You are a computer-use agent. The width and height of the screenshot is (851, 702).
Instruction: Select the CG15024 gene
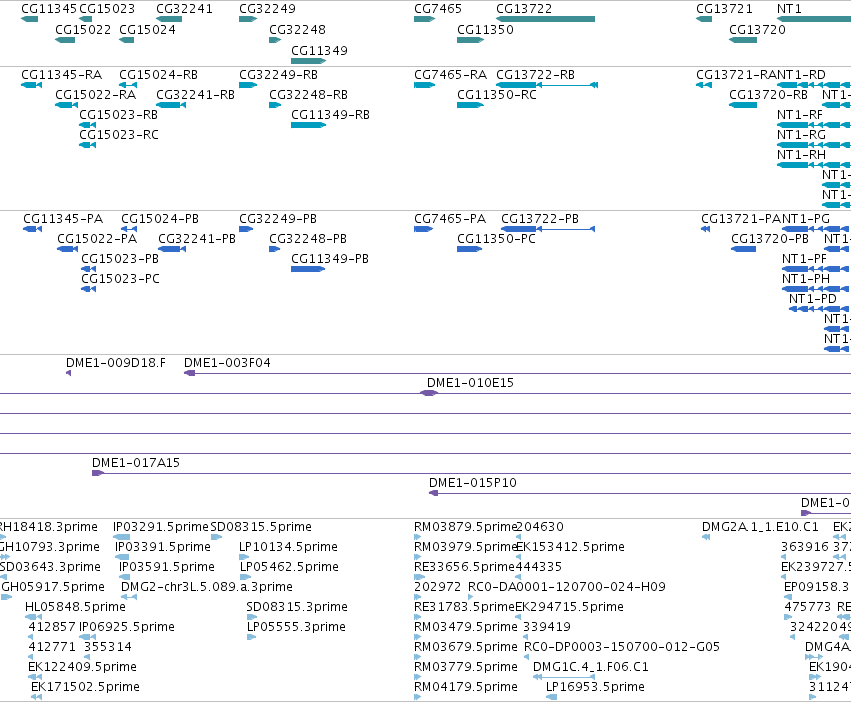[126, 40]
